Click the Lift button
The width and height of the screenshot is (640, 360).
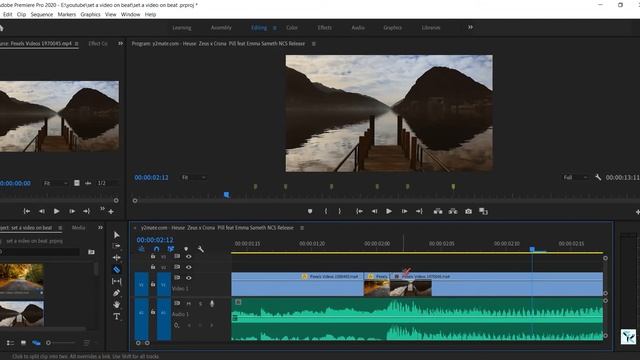click(438, 211)
